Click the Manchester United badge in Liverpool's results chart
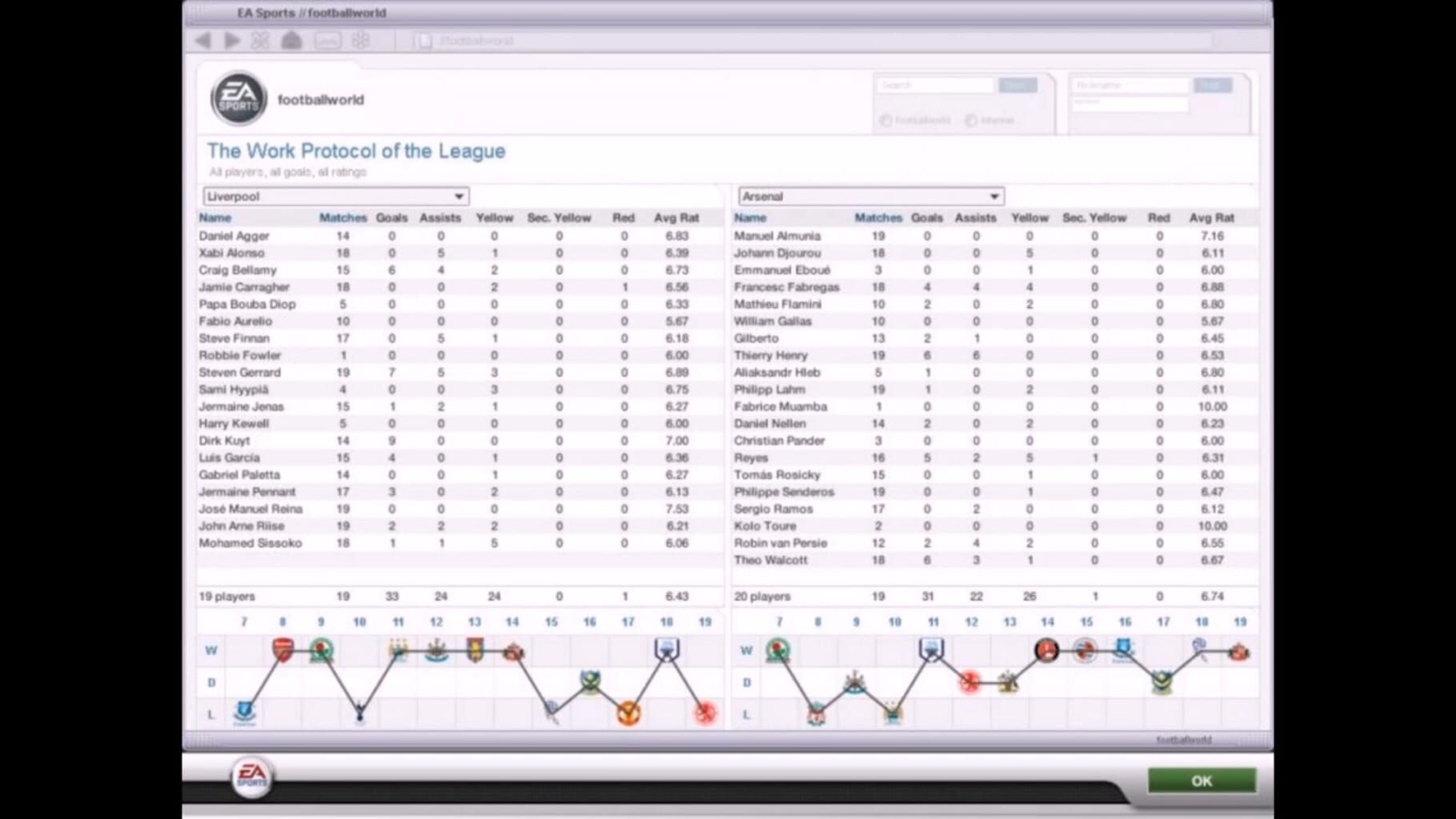This screenshot has width=1456, height=819. pyautogui.click(x=629, y=713)
